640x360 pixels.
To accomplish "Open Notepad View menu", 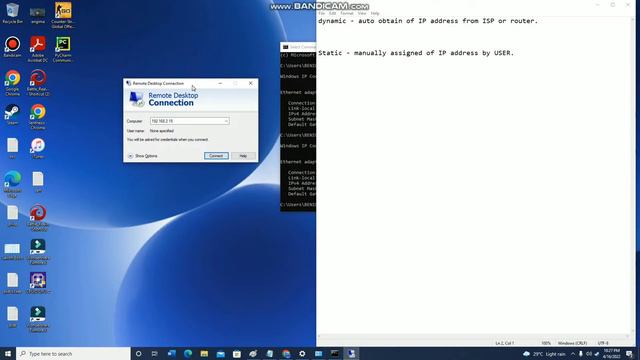I will tap(362, 13).
